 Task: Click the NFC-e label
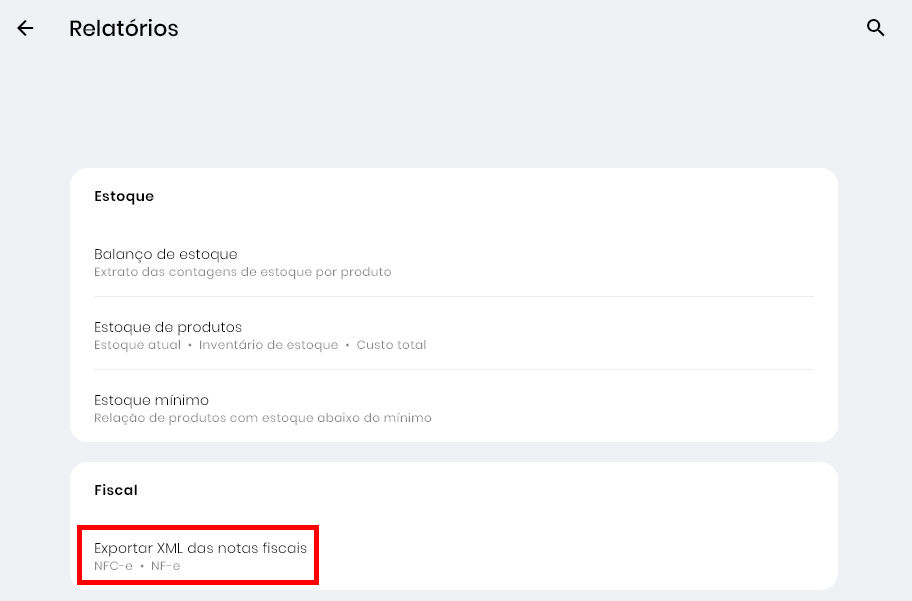coord(113,566)
